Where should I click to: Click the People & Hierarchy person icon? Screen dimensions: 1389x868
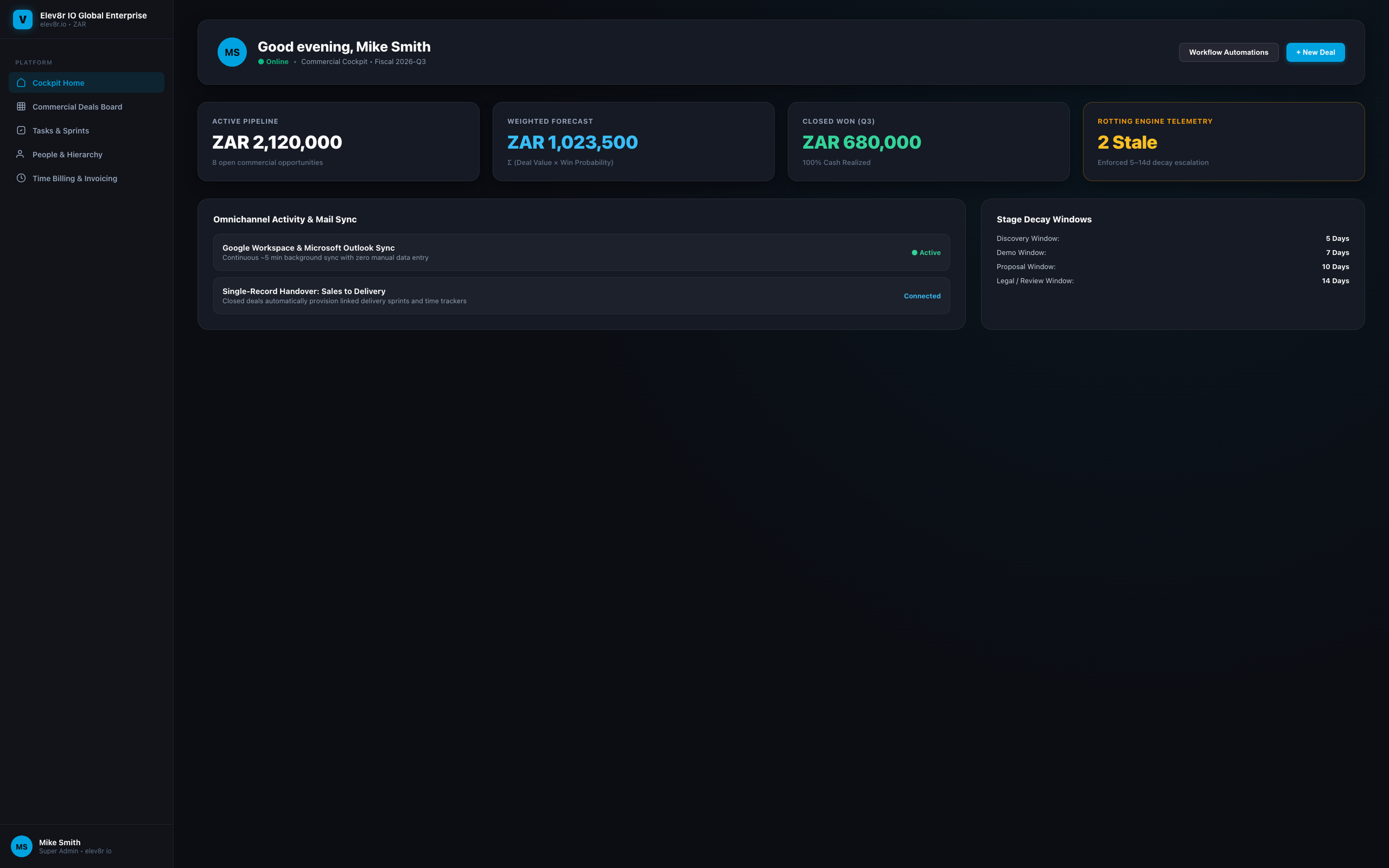[20, 154]
